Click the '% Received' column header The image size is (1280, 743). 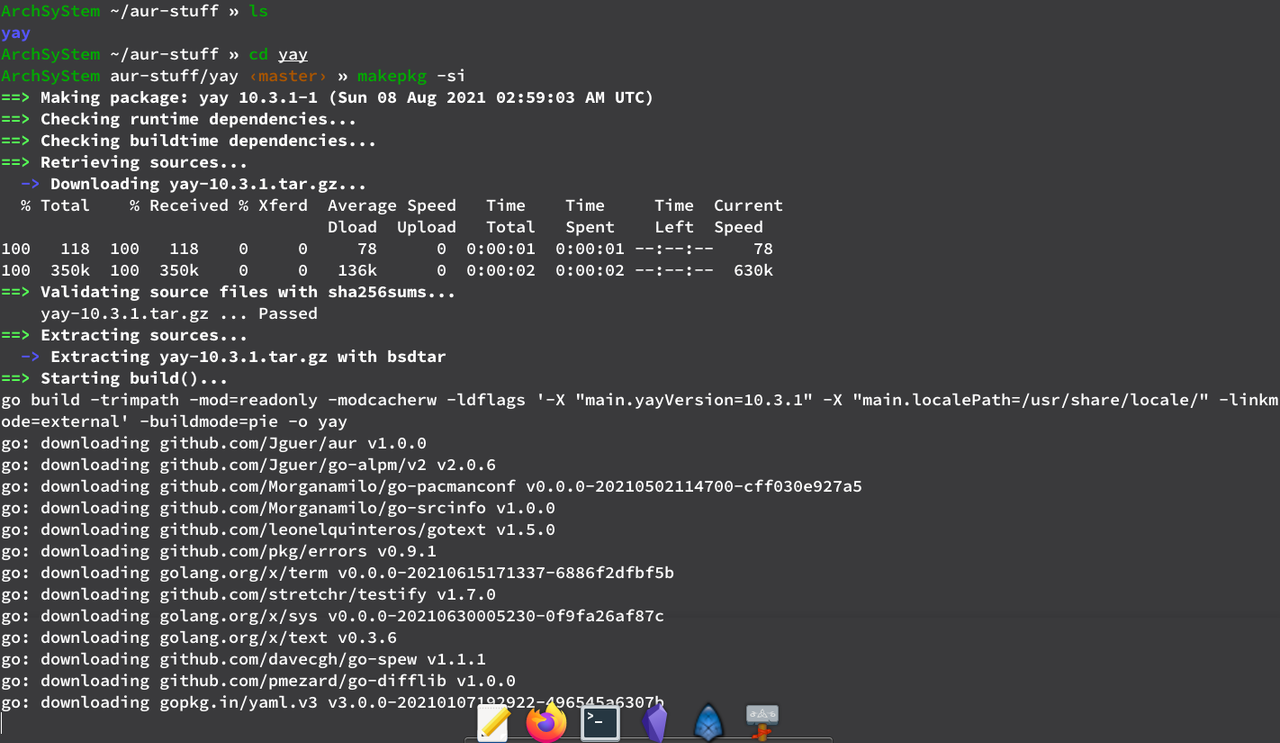tap(179, 206)
